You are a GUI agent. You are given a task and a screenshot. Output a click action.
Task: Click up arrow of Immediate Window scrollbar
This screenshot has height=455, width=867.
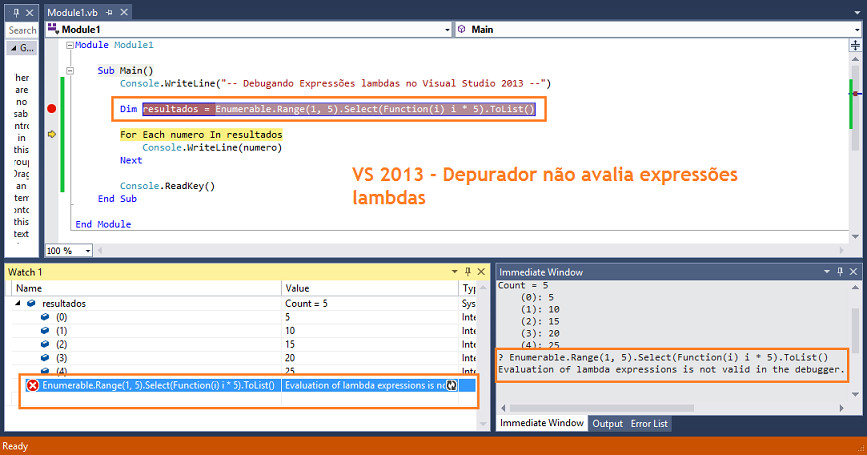coord(855,287)
